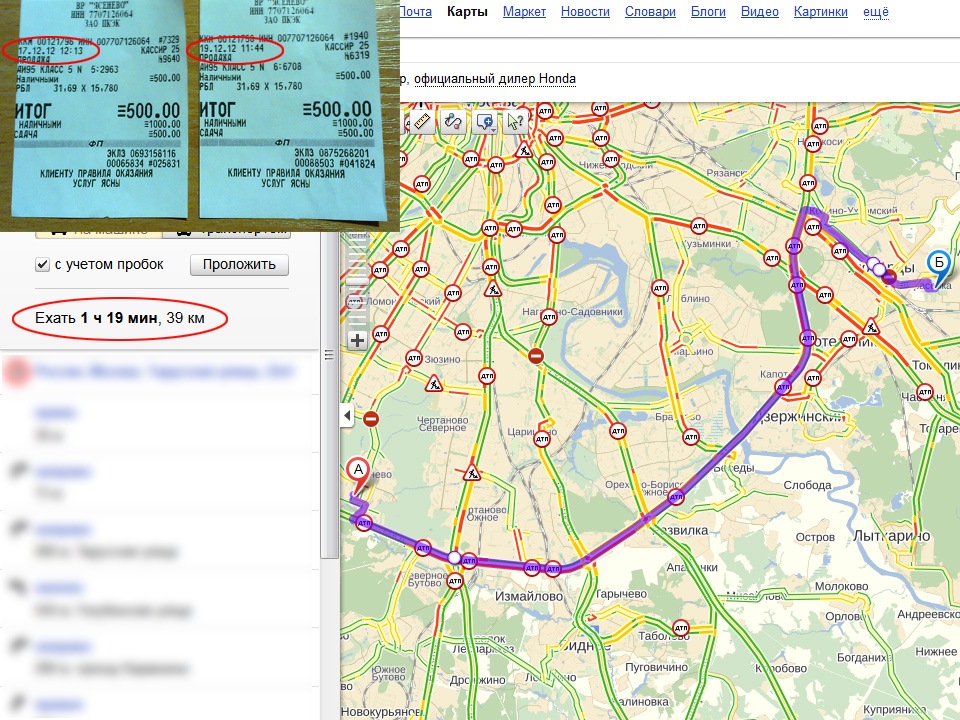Open Почта in top navigation
Viewport: 960px width, 720px height.
[415, 12]
